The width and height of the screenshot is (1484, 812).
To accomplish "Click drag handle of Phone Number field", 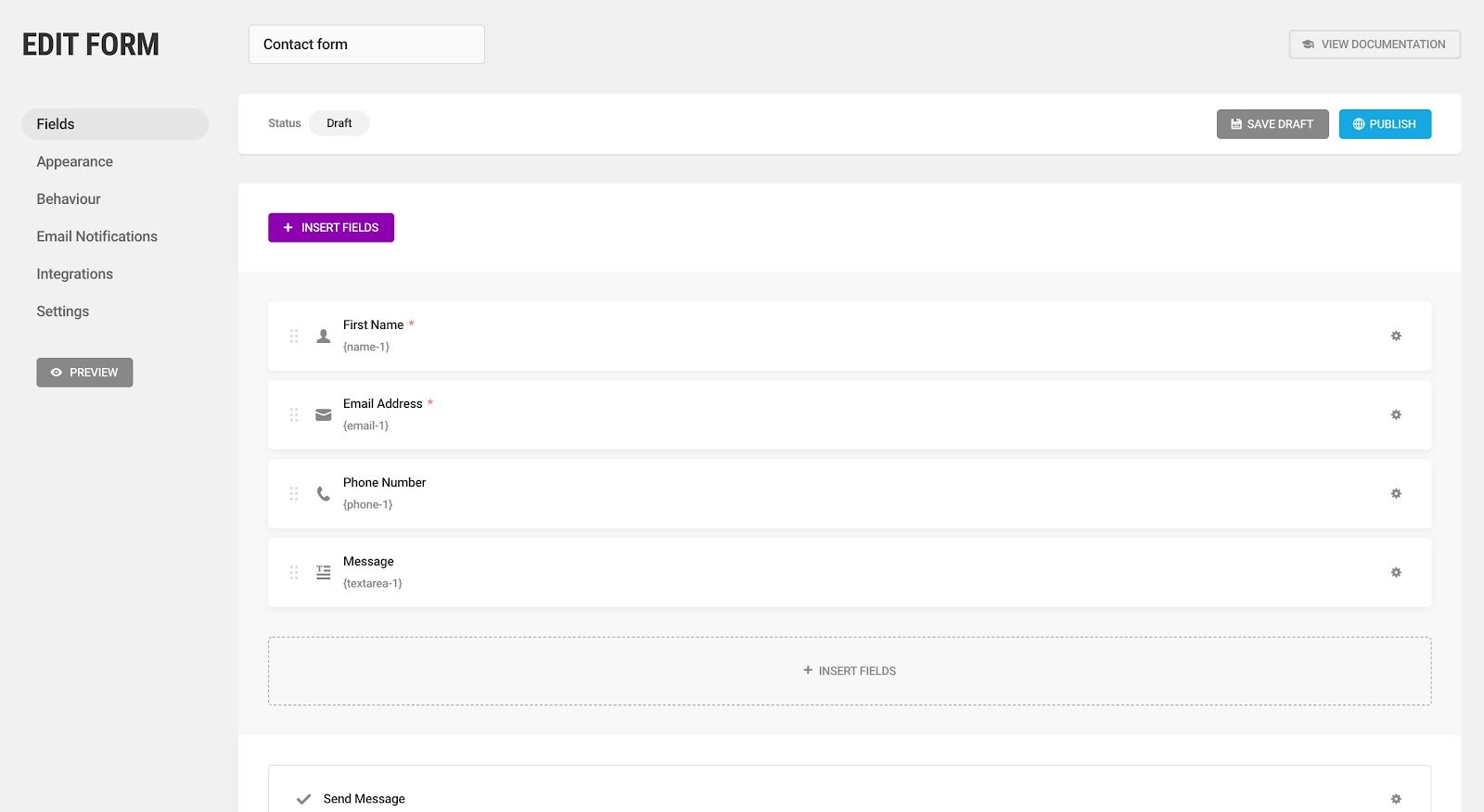I will (x=294, y=493).
